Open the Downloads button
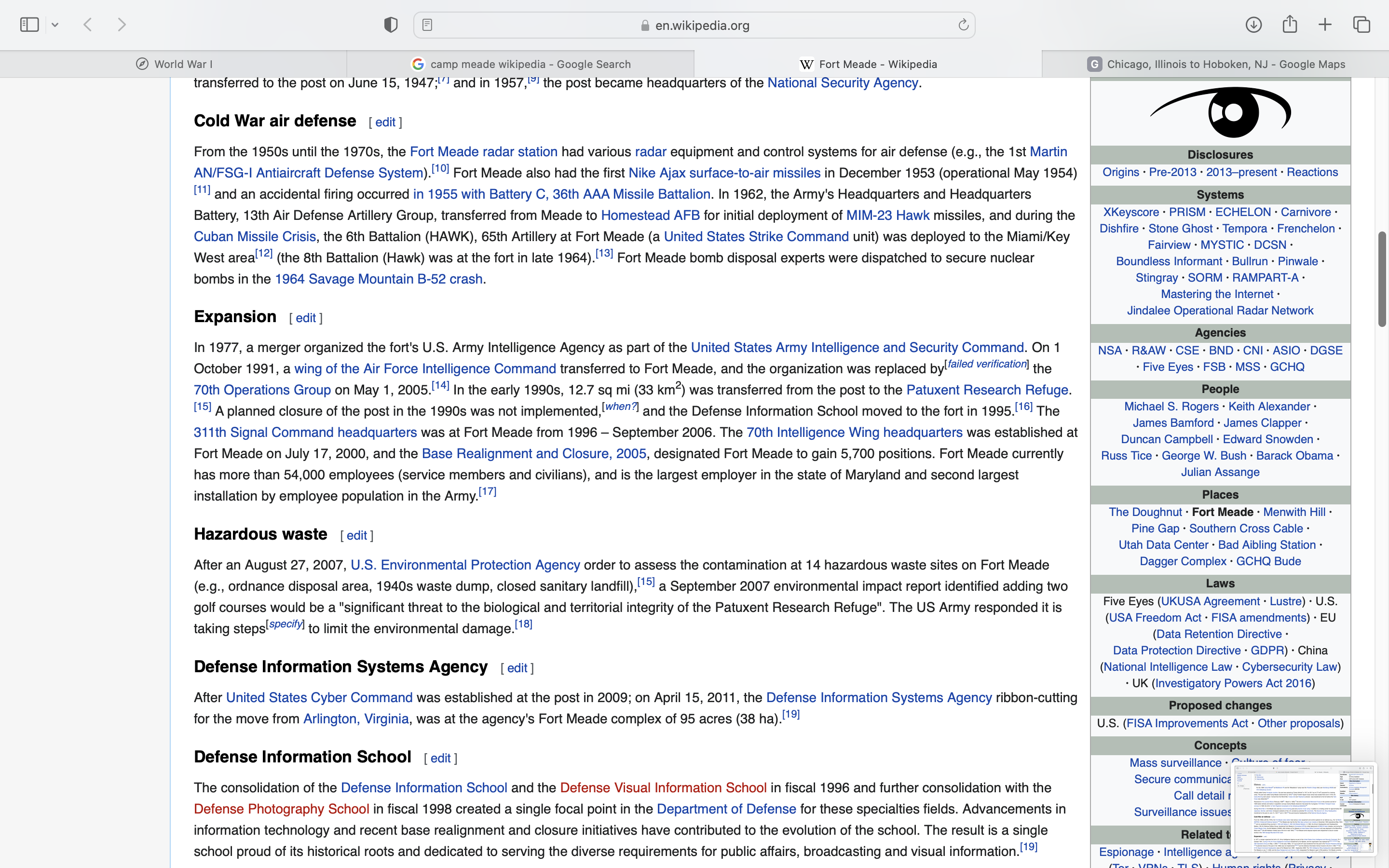The image size is (1389, 868). coord(1253,25)
